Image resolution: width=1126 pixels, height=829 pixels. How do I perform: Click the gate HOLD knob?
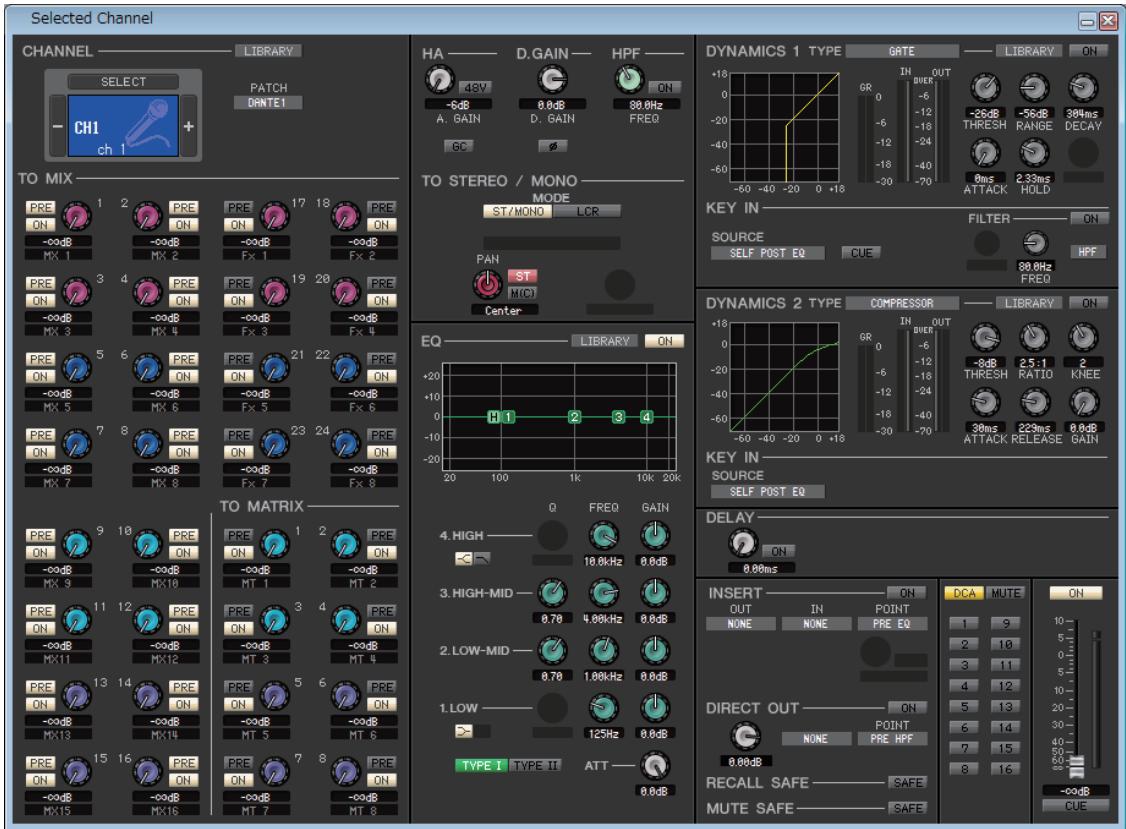tap(1034, 152)
